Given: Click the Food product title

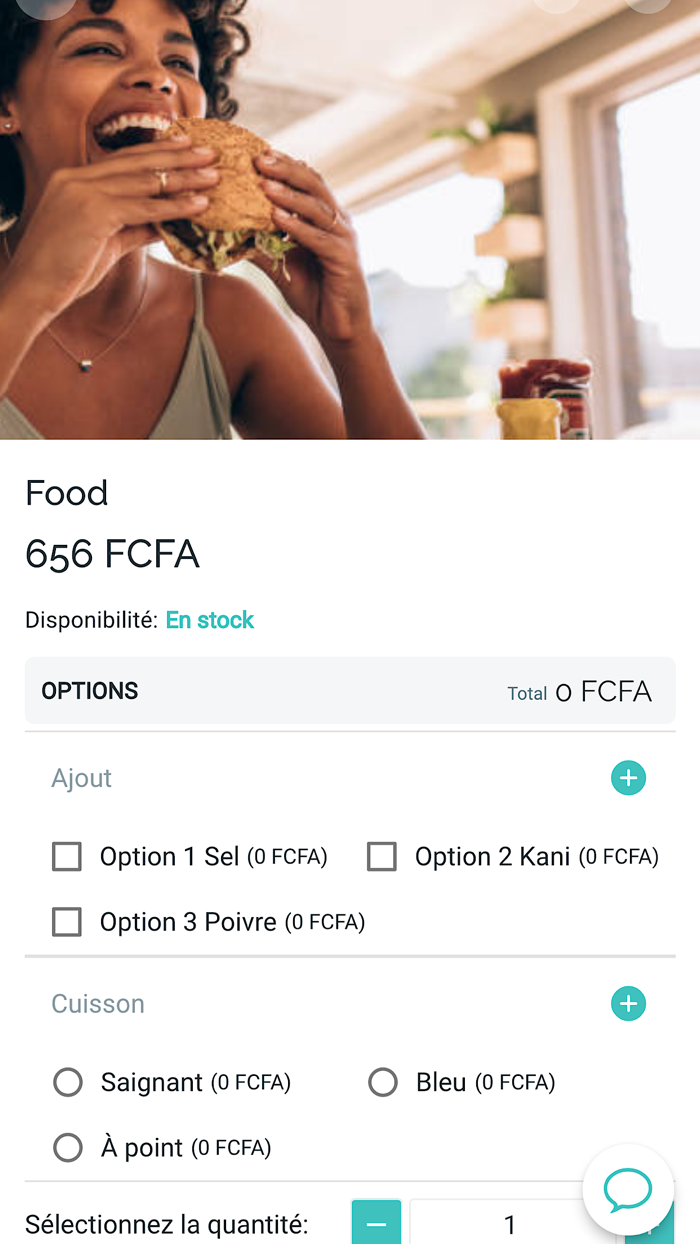Looking at the screenshot, I should [67, 493].
